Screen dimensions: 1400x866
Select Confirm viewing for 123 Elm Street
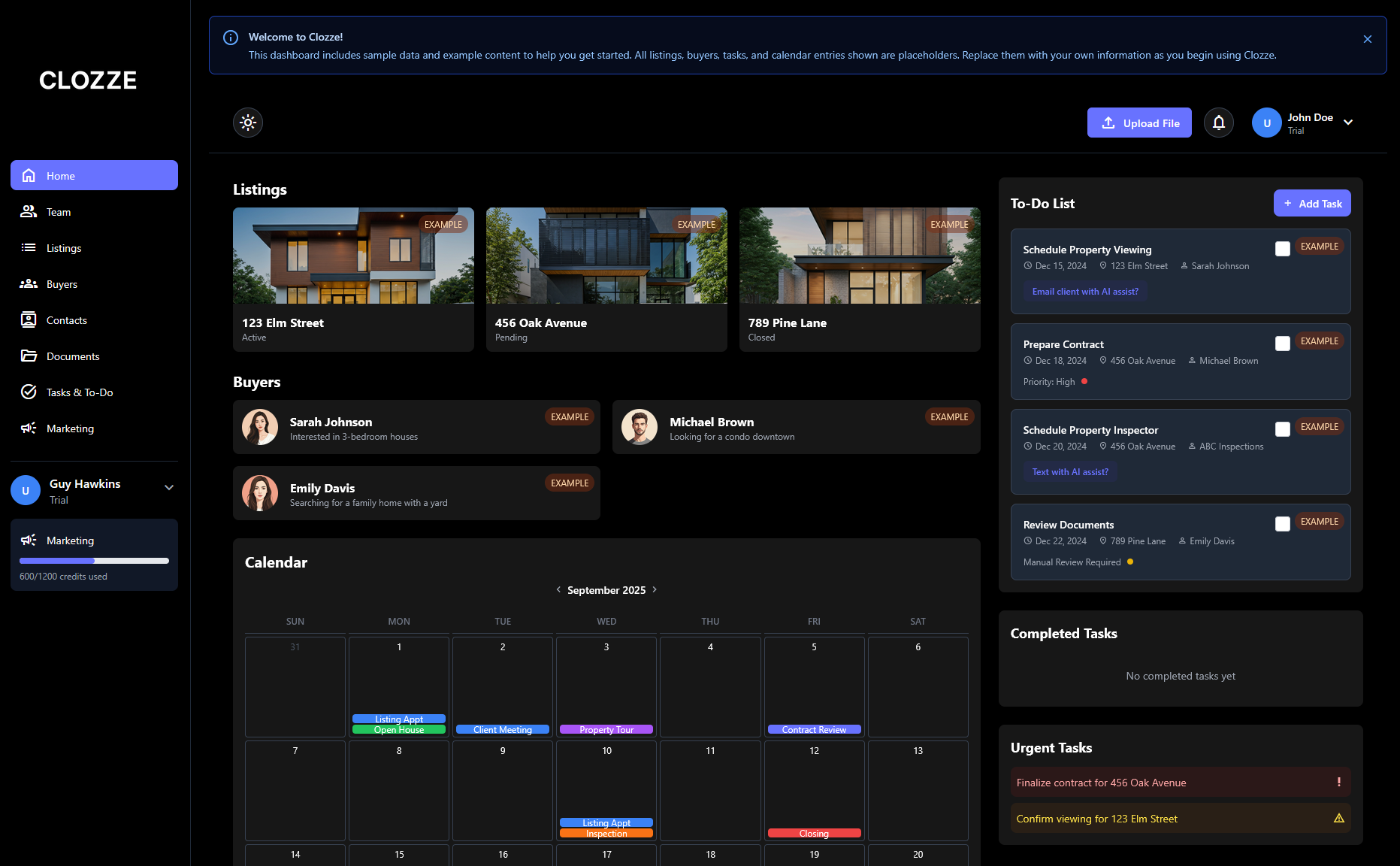click(x=1181, y=818)
